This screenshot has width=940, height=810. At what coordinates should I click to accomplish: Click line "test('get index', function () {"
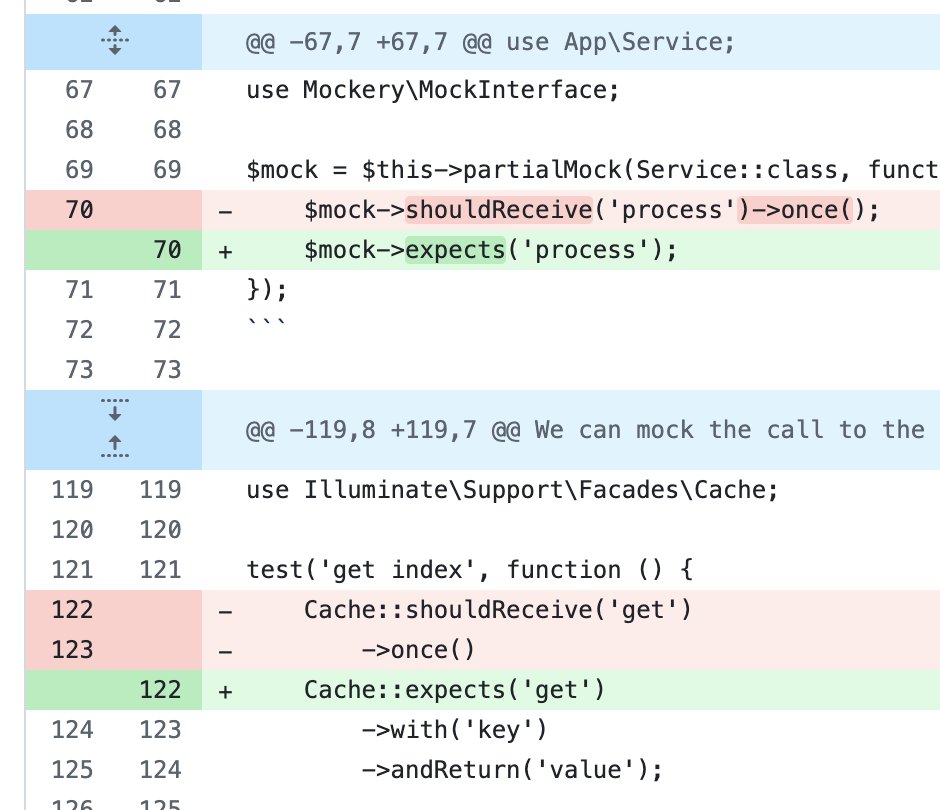[469, 570]
